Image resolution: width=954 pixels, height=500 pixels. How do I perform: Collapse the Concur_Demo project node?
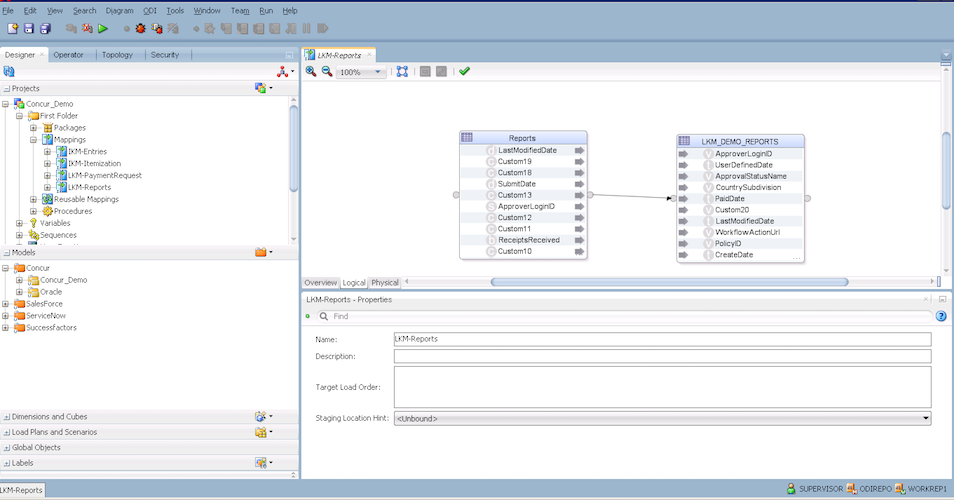[5, 104]
